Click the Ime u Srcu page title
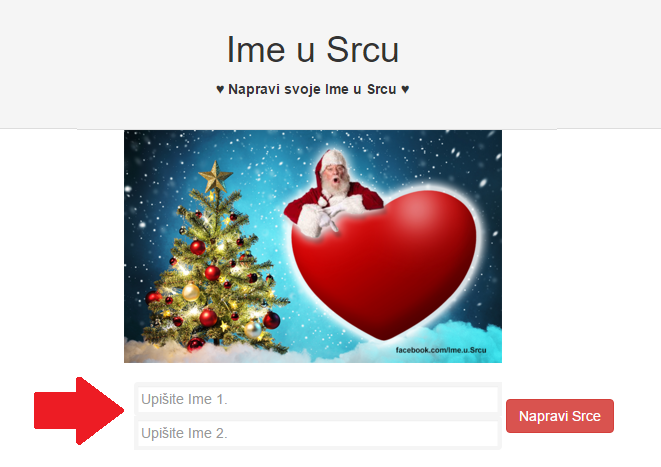The image size is (661, 467). 312,50
